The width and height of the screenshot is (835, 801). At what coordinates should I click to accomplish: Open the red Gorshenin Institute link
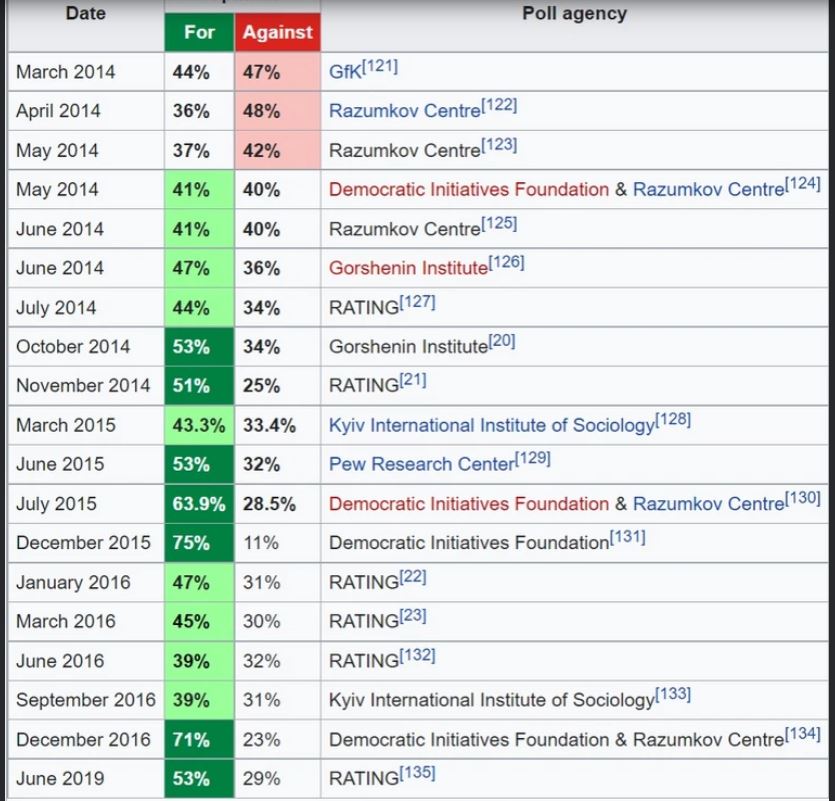(408, 269)
